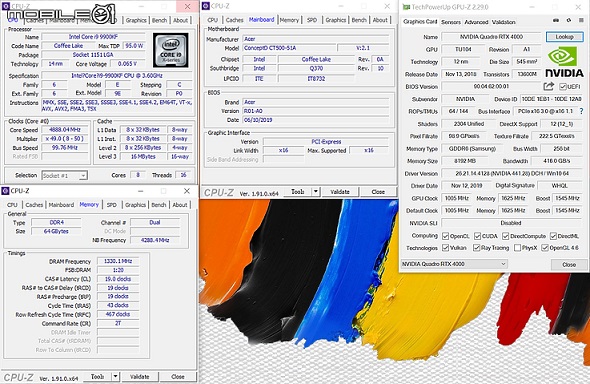This screenshot has height=384, width=590.
Task: Open the CPU tab in the Memory window
Action: tap(12, 205)
